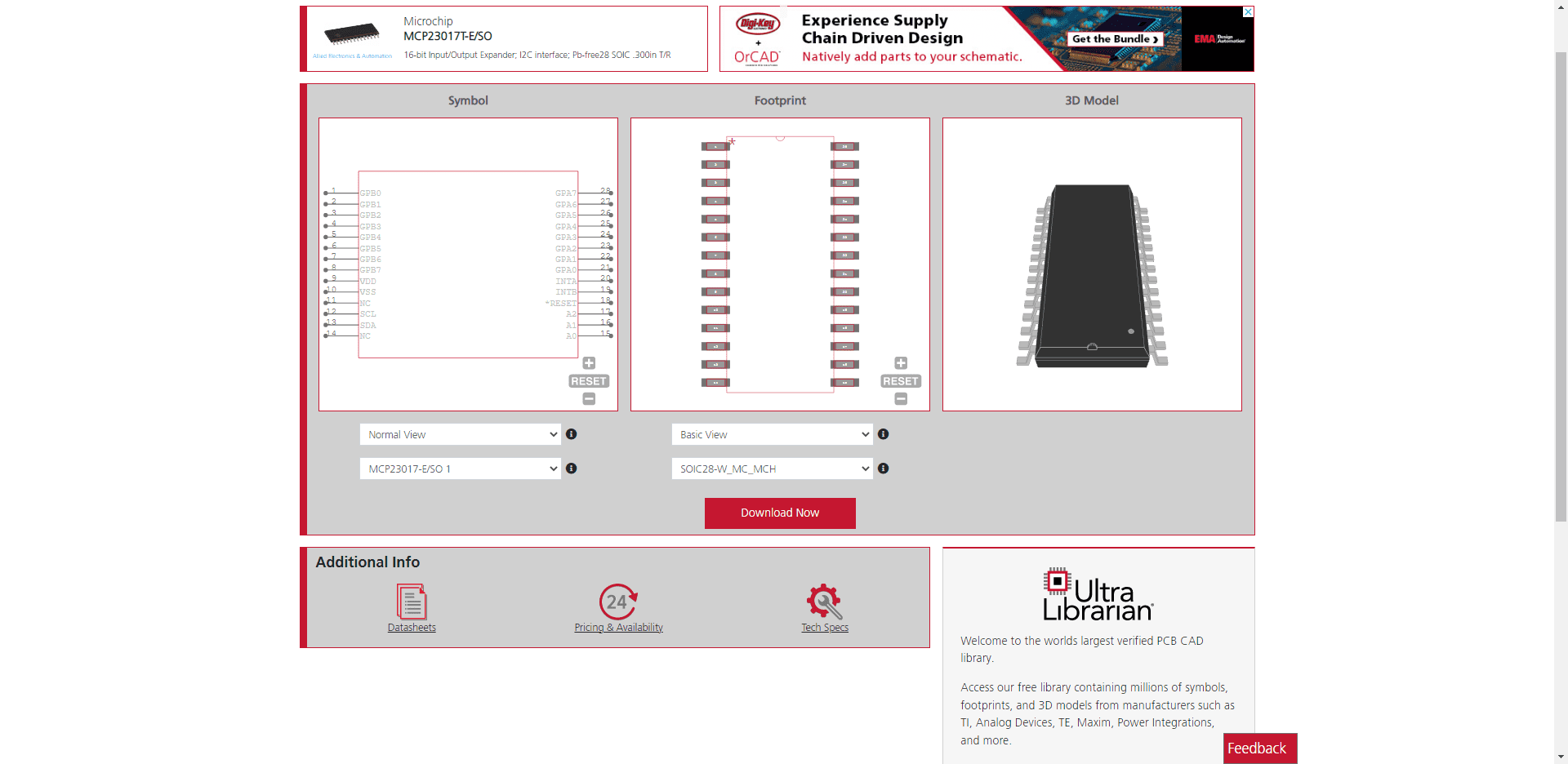Image resolution: width=1568 pixels, height=764 pixels.
Task: Show info for Normal View selector
Action: (572, 434)
